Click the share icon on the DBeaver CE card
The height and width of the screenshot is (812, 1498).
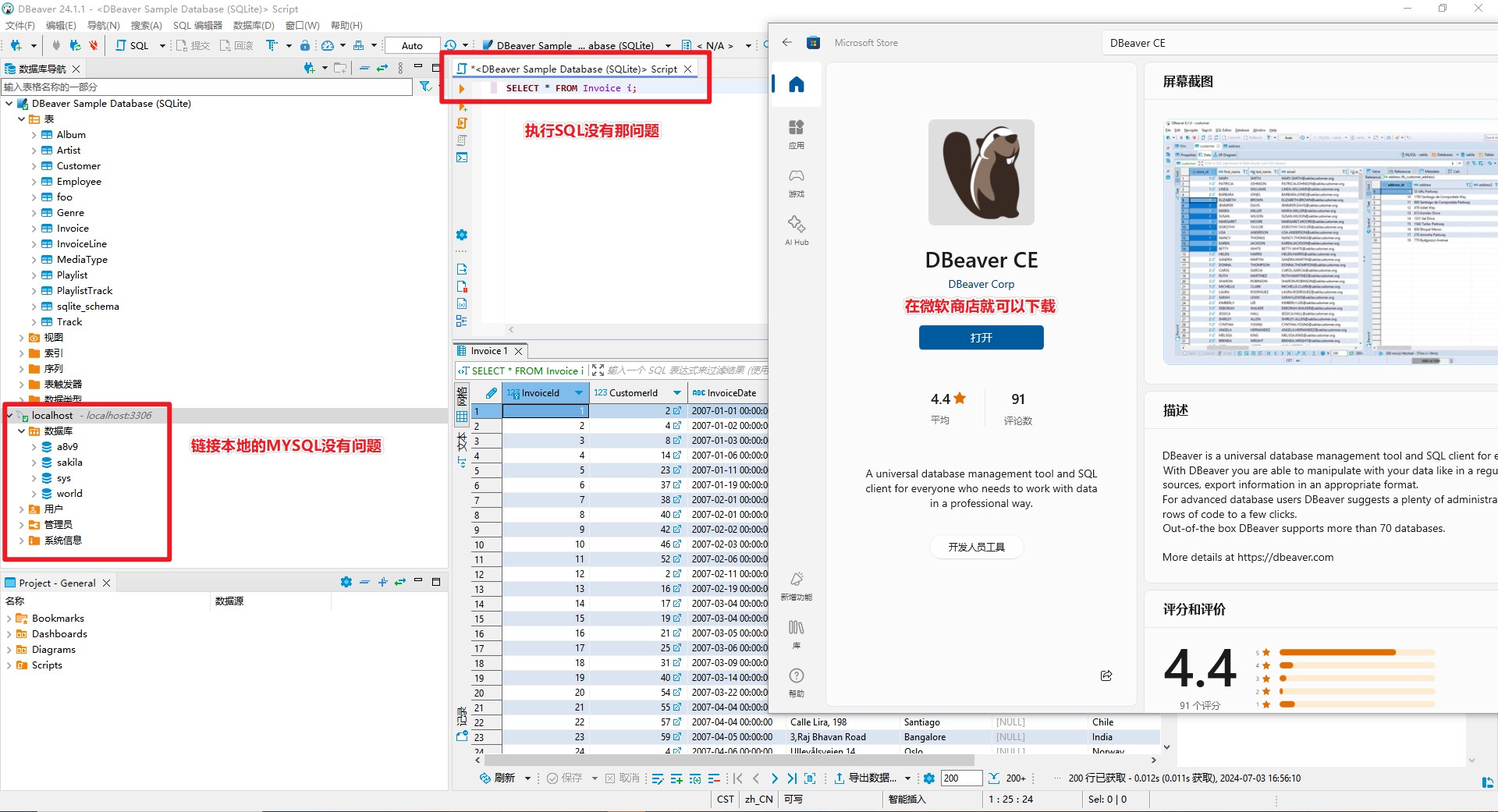tap(1106, 675)
